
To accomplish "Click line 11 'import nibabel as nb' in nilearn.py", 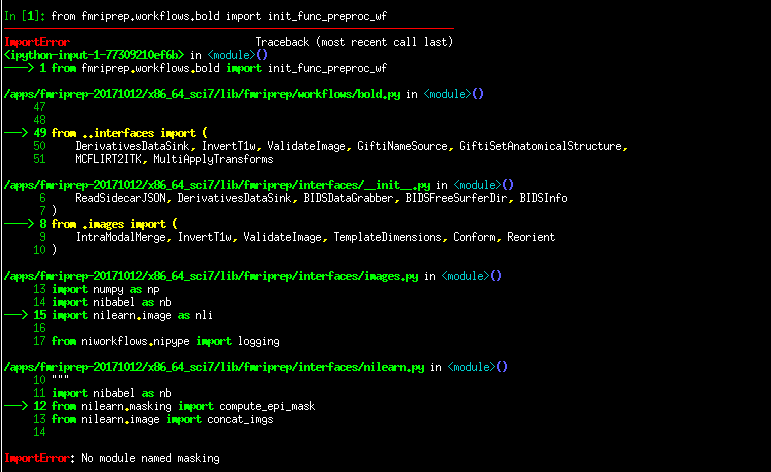I will [112, 393].
